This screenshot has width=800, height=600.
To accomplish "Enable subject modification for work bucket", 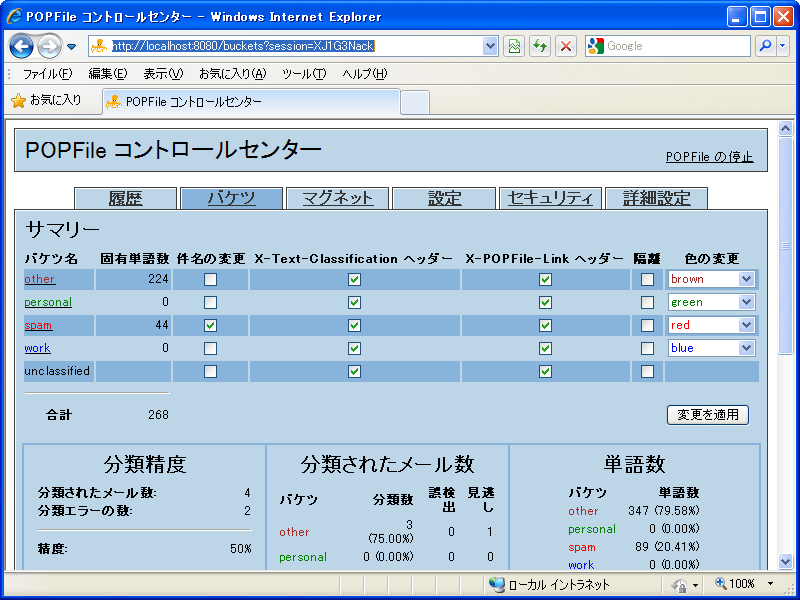I will (x=210, y=348).
